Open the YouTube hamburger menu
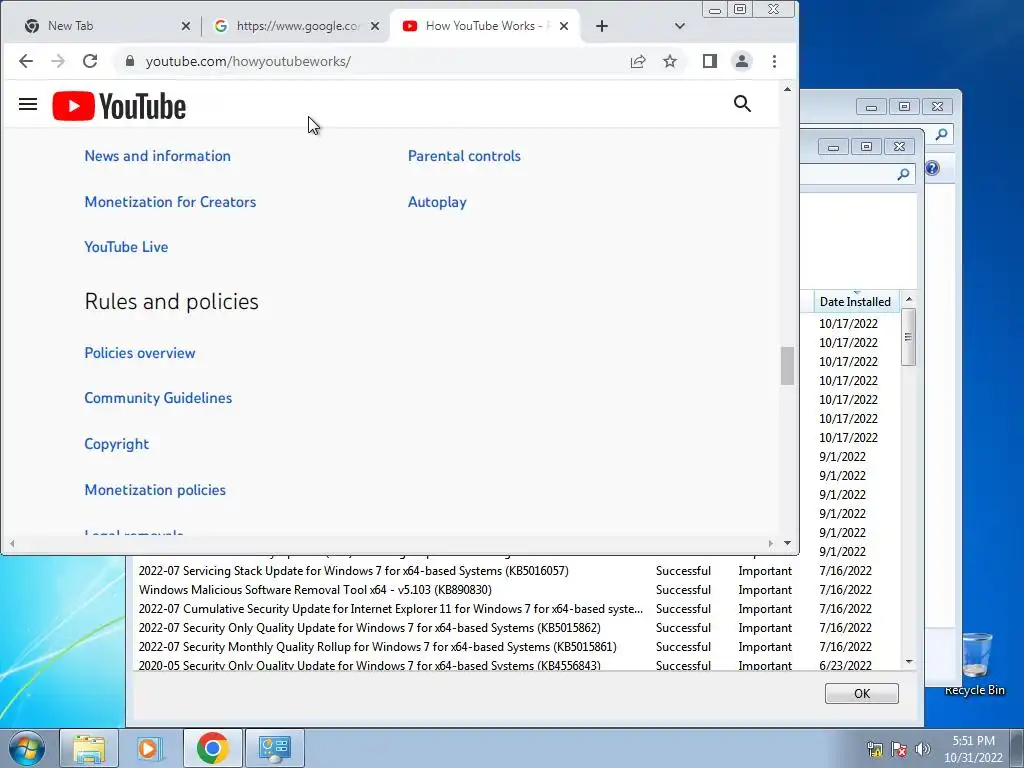This screenshot has width=1024, height=768. click(x=27, y=104)
